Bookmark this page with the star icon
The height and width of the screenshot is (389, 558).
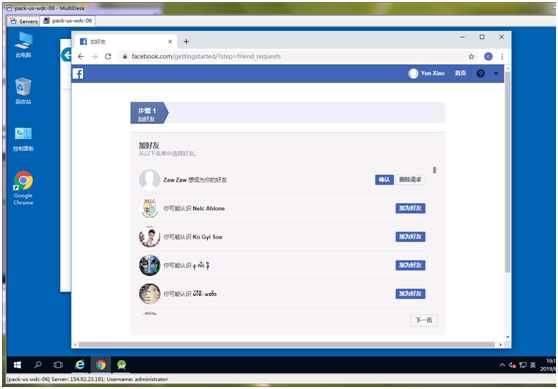click(471, 57)
